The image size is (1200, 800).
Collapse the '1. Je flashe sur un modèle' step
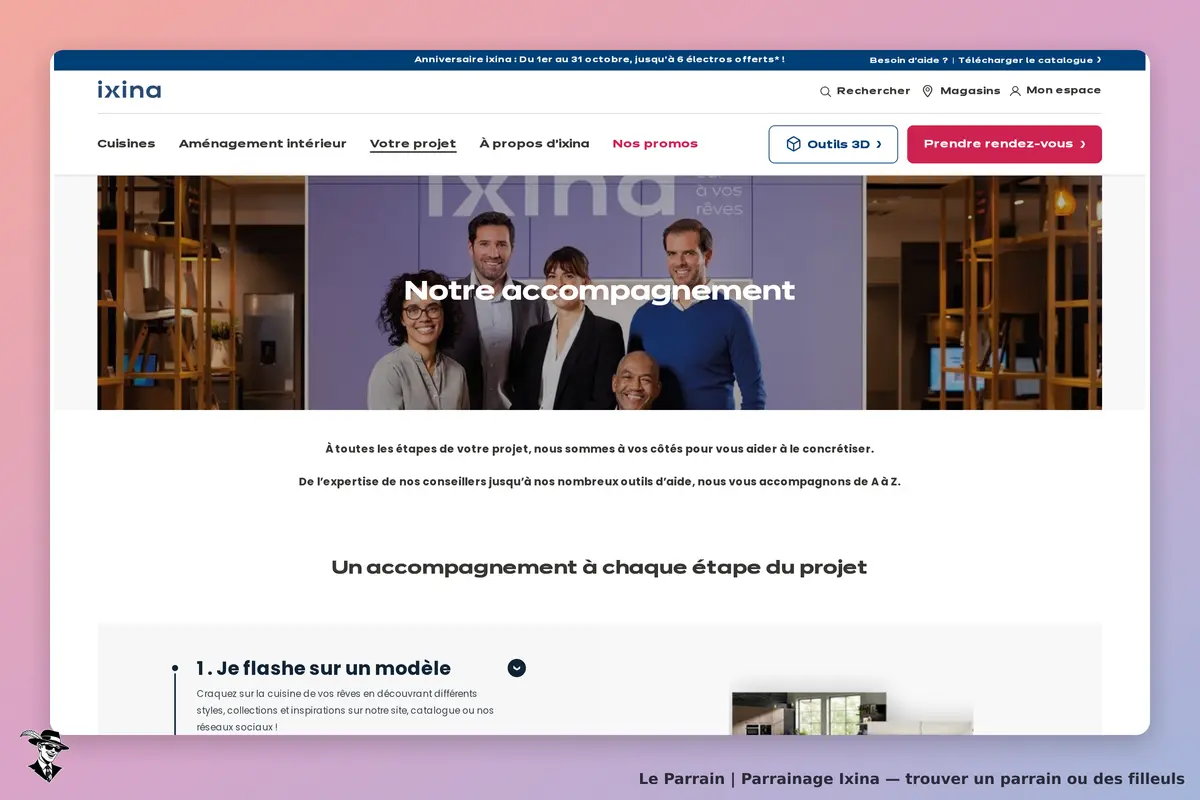(516, 668)
